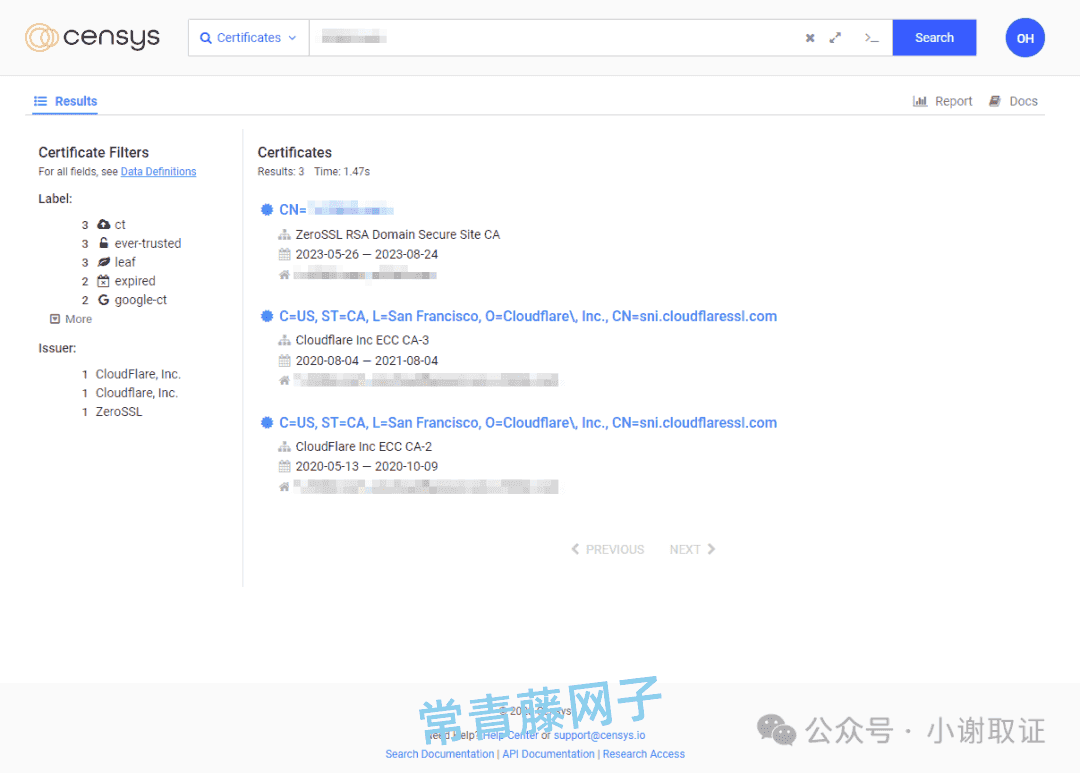The height and width of the screenshot is (773, 1080).
Task: Expand the search box using the arrows icon
Action: point(835,38)
